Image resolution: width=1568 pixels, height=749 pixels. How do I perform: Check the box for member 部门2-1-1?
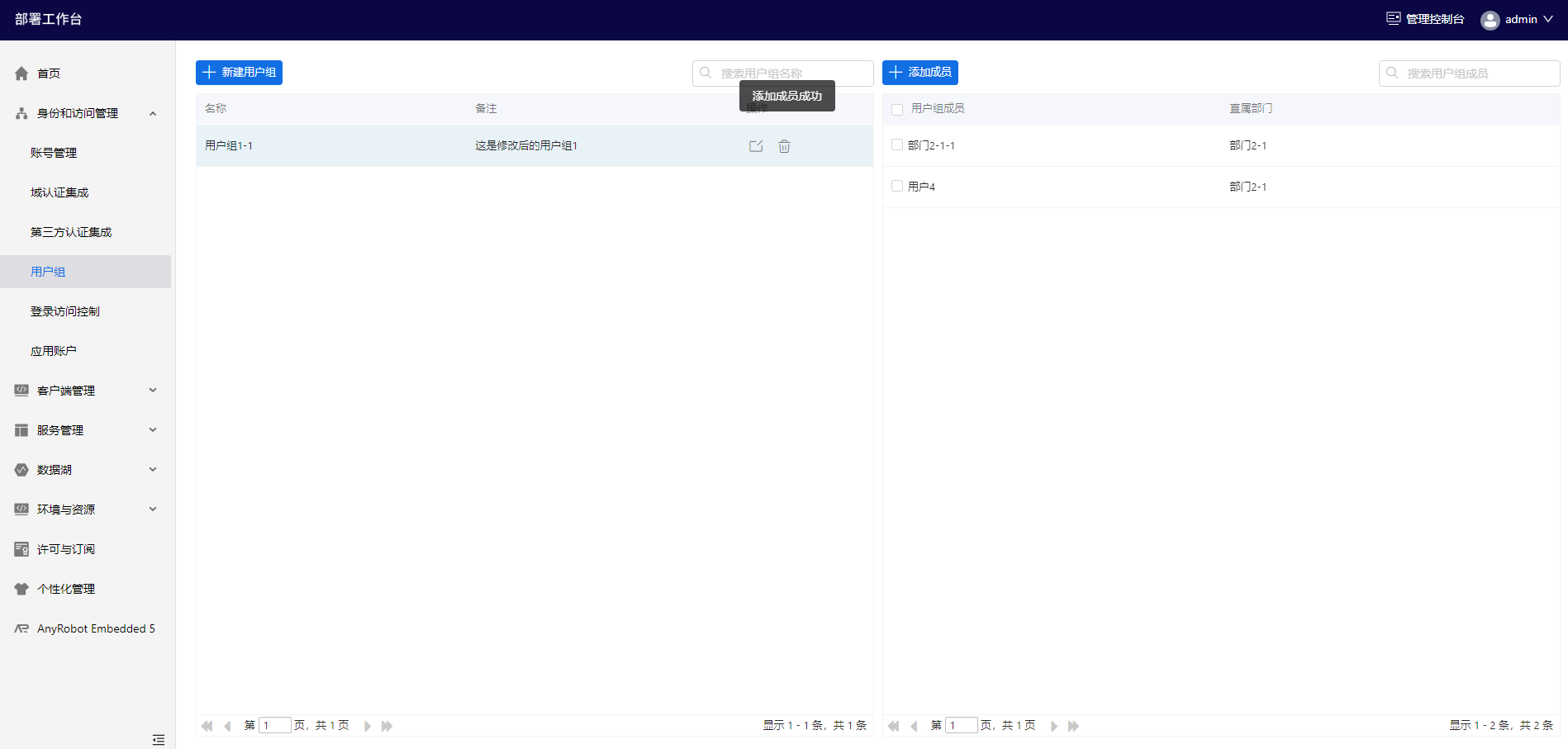pyautogui.click(x=897, y=145)
